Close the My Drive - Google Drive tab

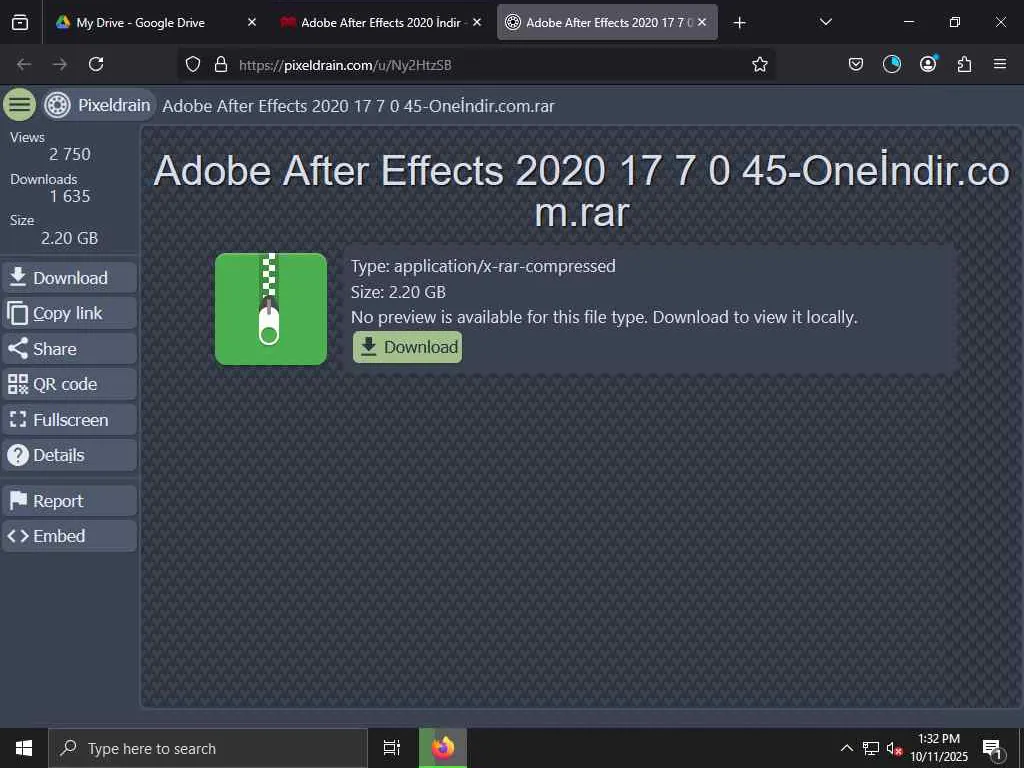click(252, 22)
